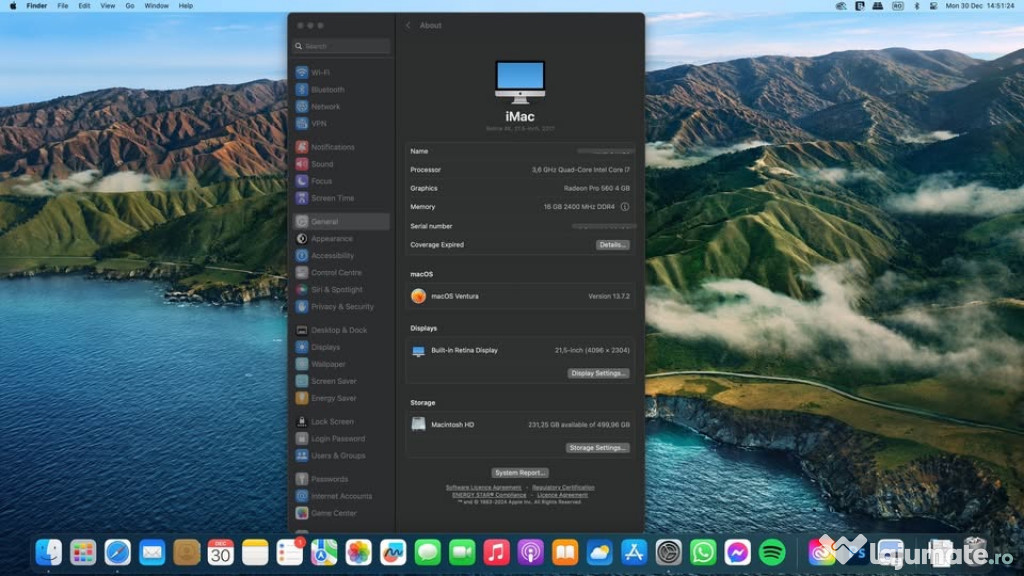1024x576 pixels.
Task: Go back using the About chevron
Action: coord(408,26)
